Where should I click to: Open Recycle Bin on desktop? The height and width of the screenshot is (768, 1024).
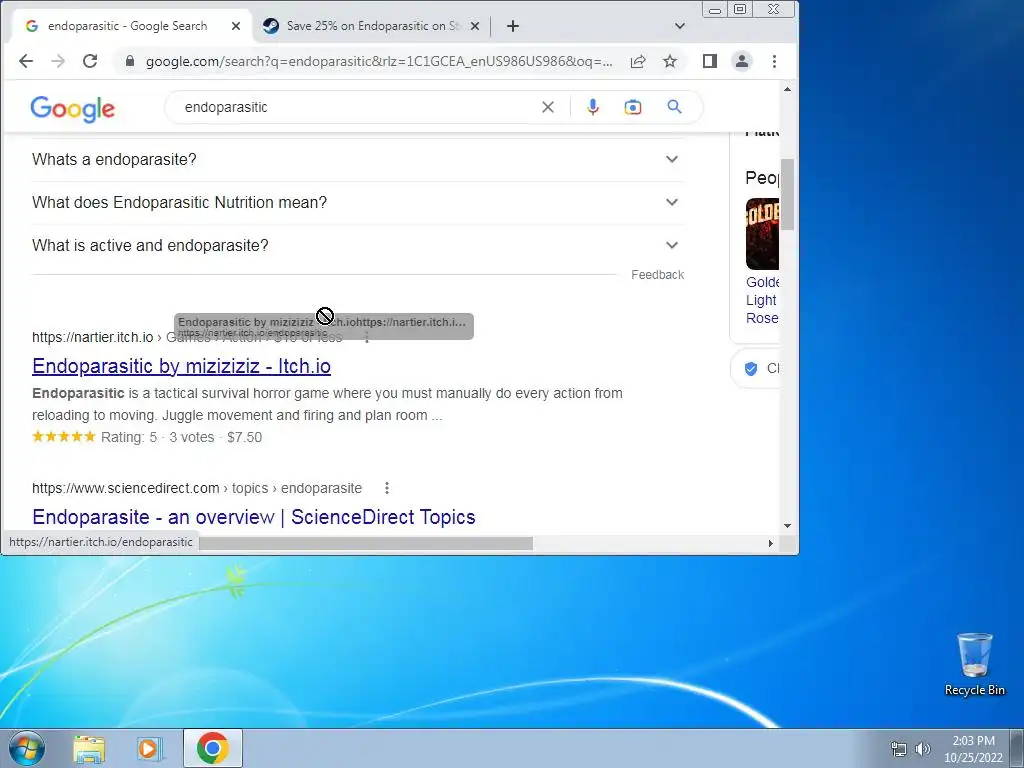pos(974,664)
